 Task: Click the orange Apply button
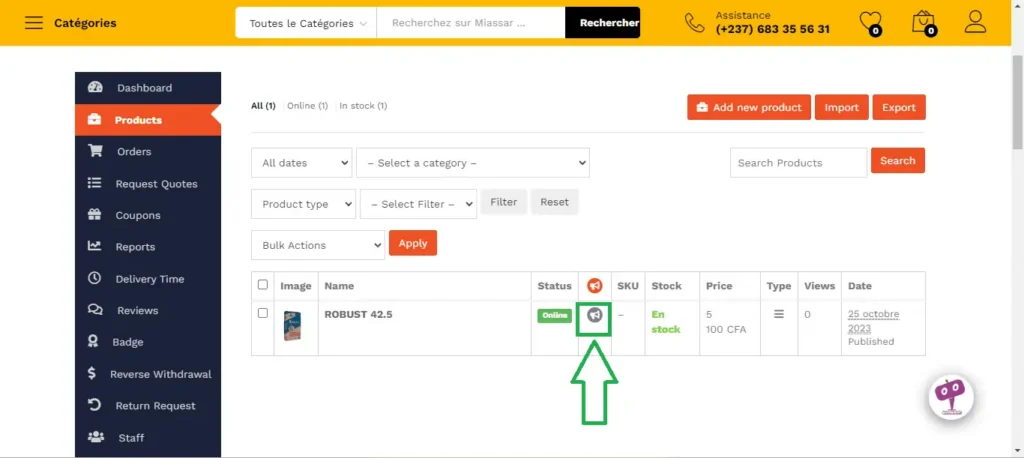(412, 243)
